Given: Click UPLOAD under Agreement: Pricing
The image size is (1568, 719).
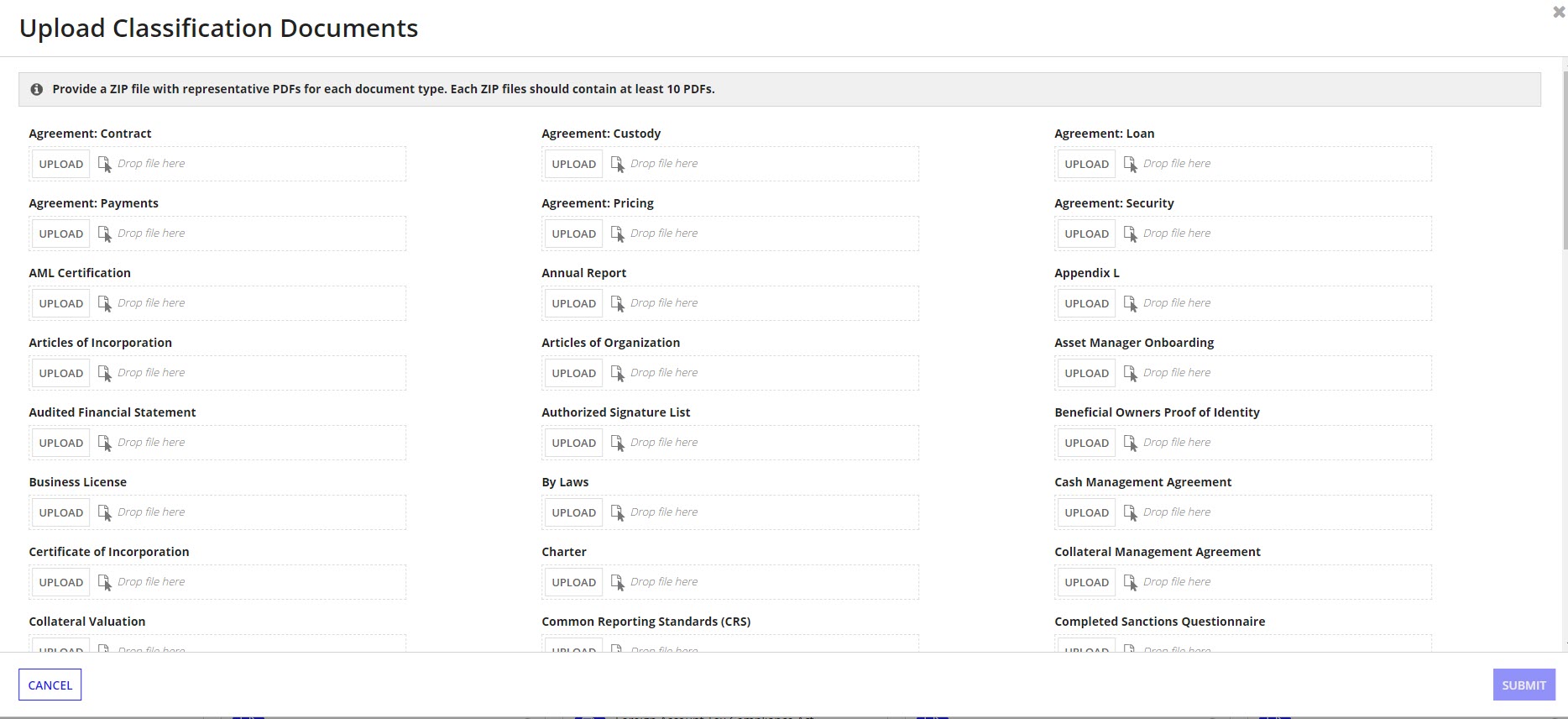Looking at the screenshot, I should (574, 234).
